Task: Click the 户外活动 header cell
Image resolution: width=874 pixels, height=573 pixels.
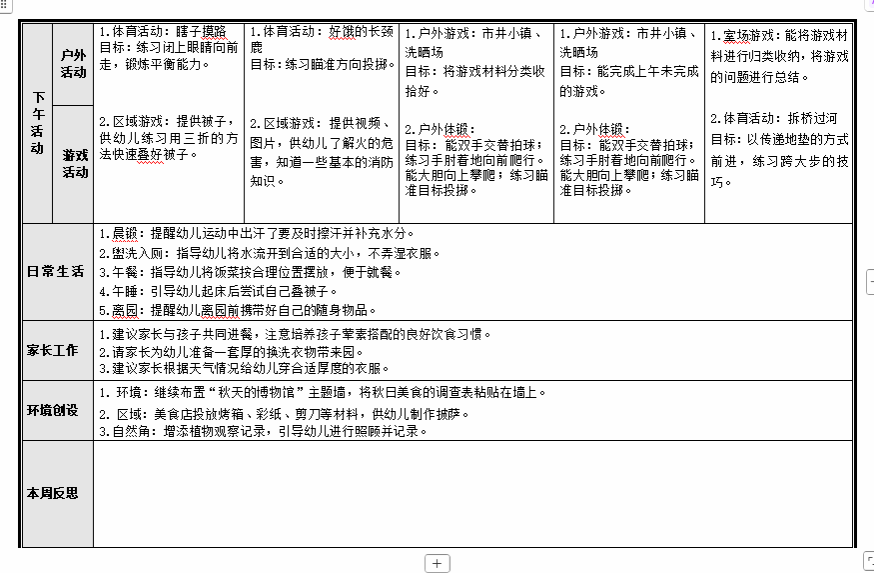Action: click(x=73, y=64)
